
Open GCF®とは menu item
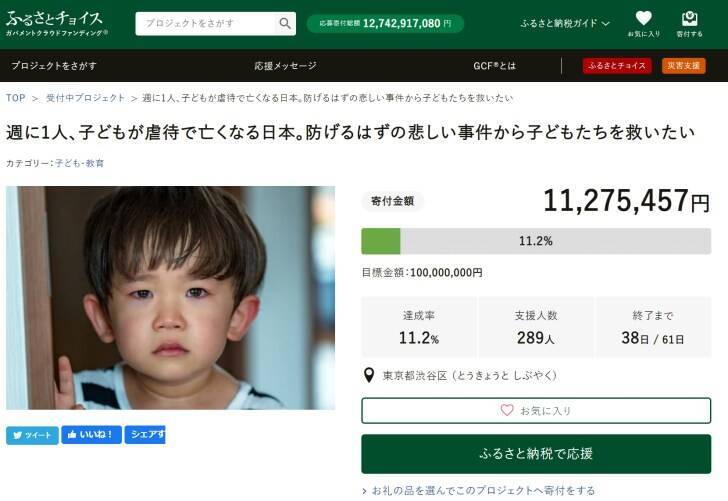494,66
